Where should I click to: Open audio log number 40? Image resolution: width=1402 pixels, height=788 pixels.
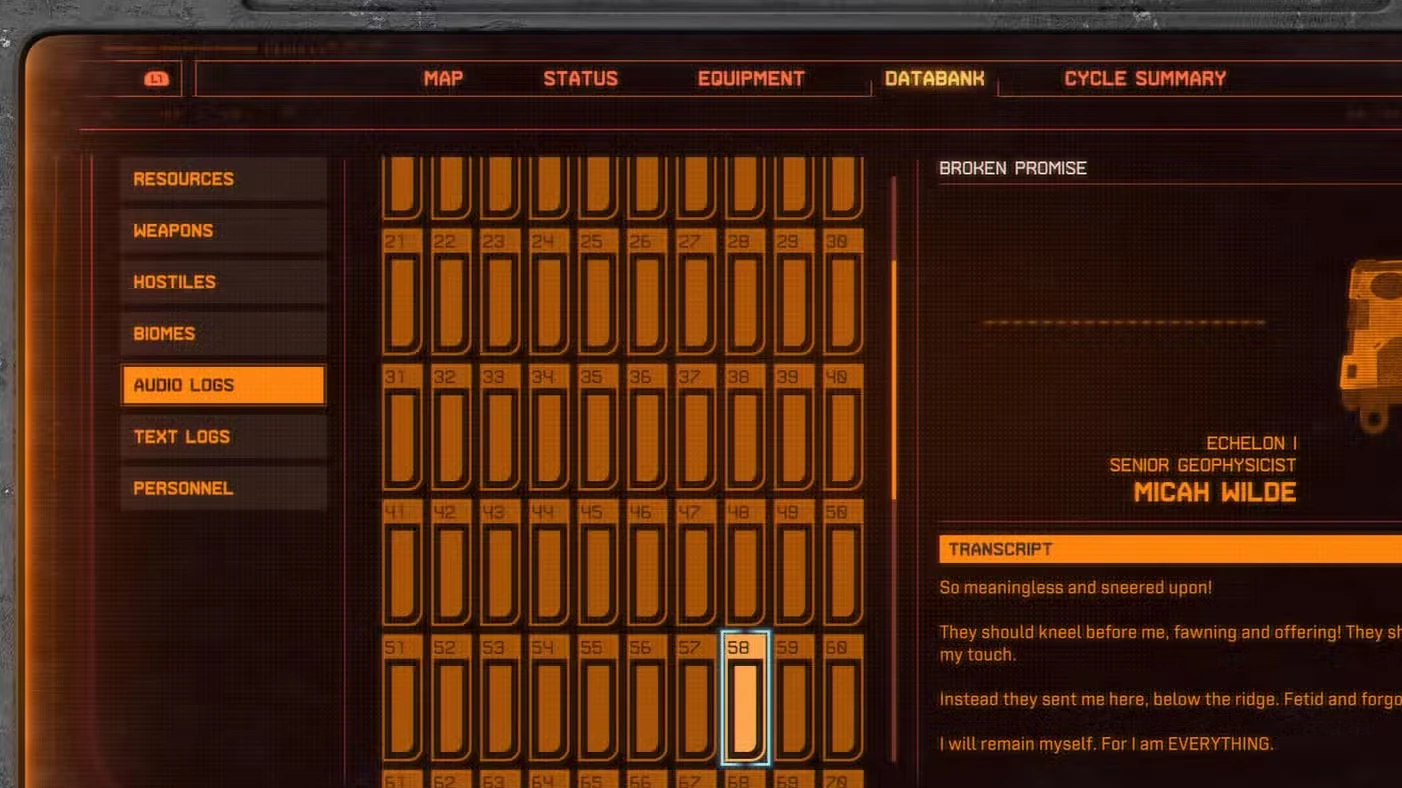[843, 428]
